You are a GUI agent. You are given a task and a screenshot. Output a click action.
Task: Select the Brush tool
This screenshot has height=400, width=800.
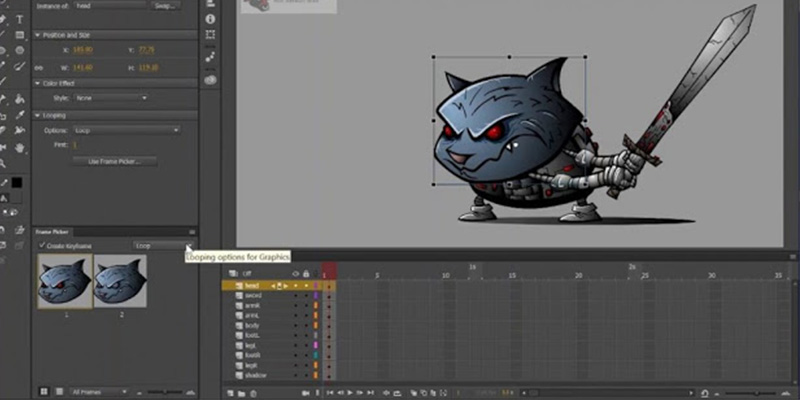[20, 66]
